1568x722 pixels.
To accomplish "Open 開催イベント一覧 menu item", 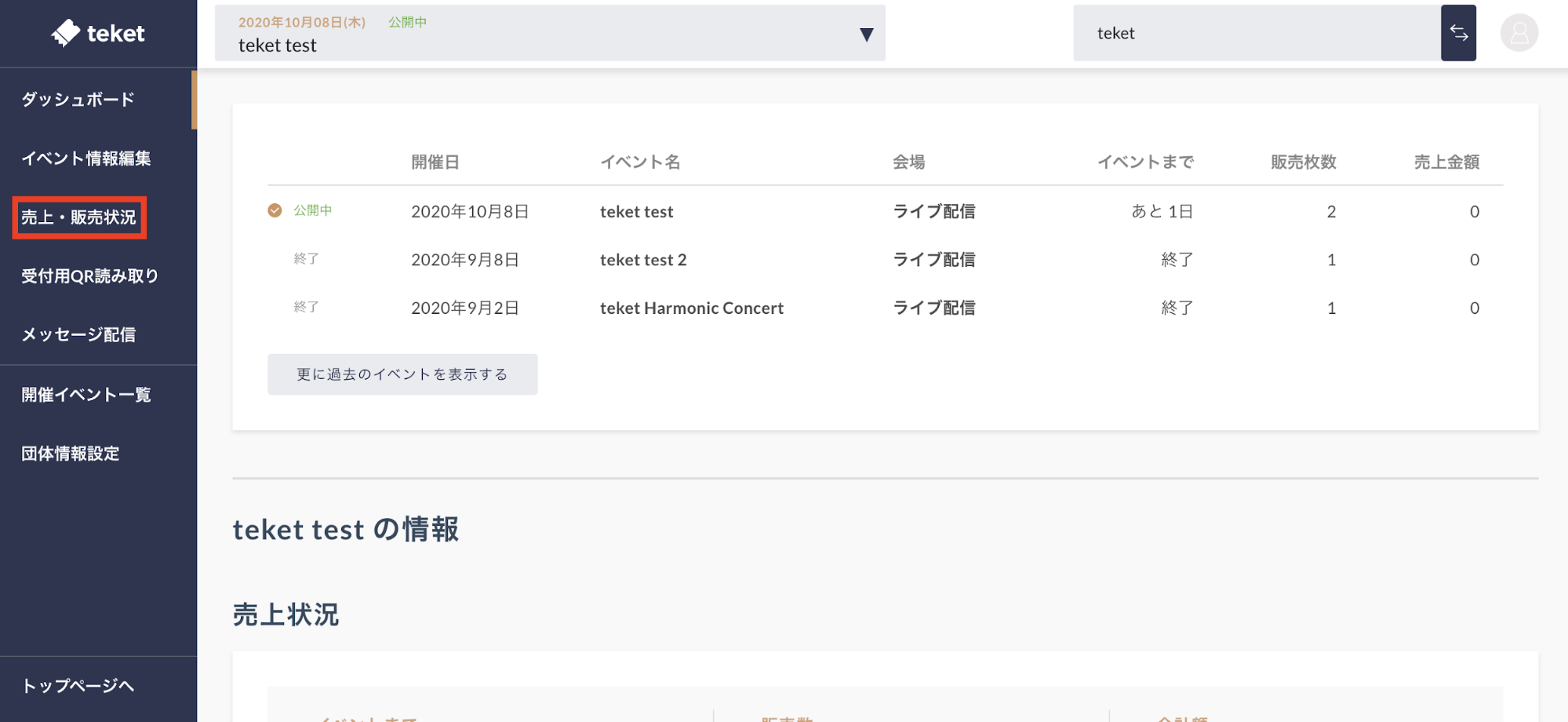I will (x=85, y=394).
